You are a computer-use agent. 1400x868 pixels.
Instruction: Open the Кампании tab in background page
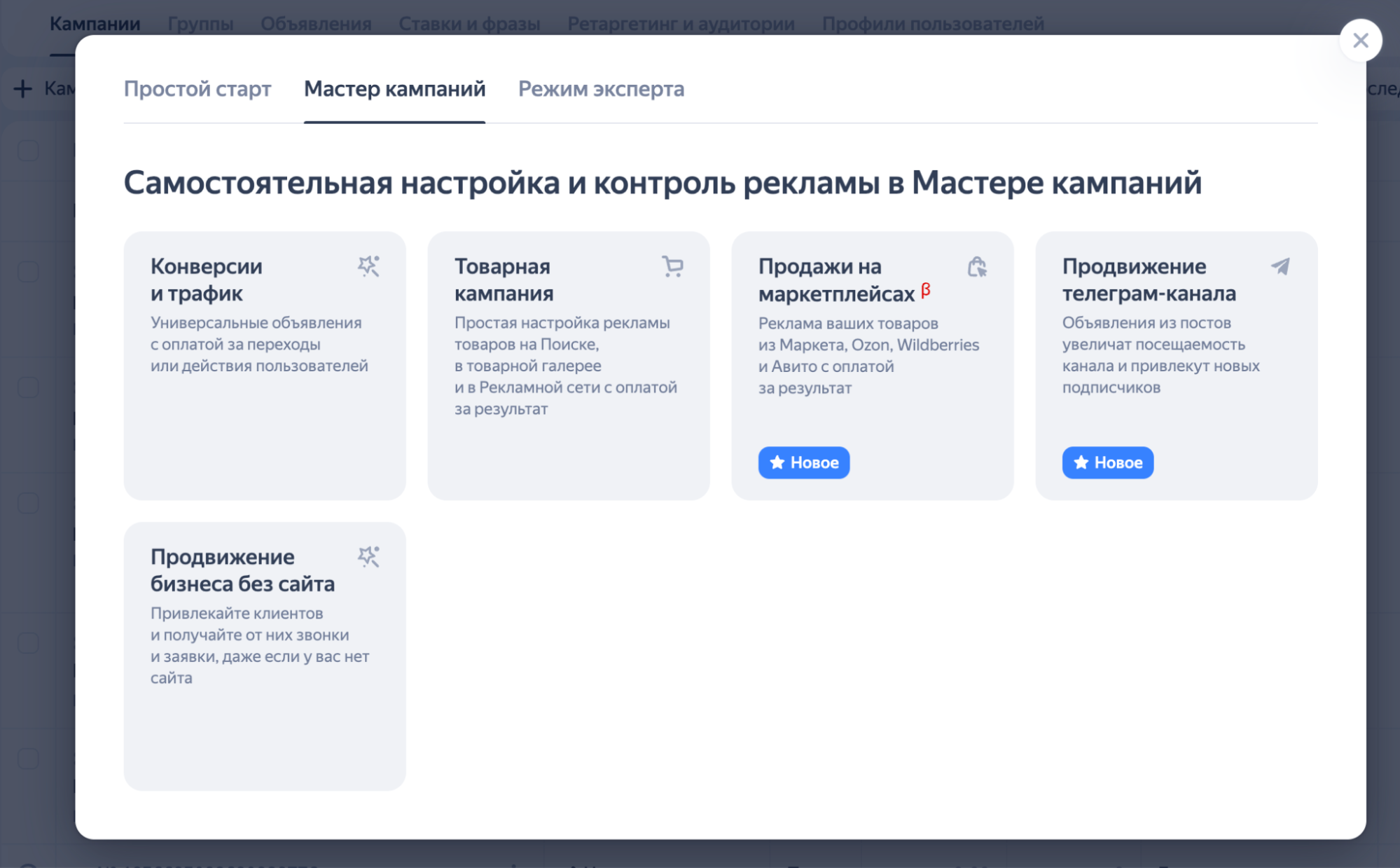(x=95, y=23)
